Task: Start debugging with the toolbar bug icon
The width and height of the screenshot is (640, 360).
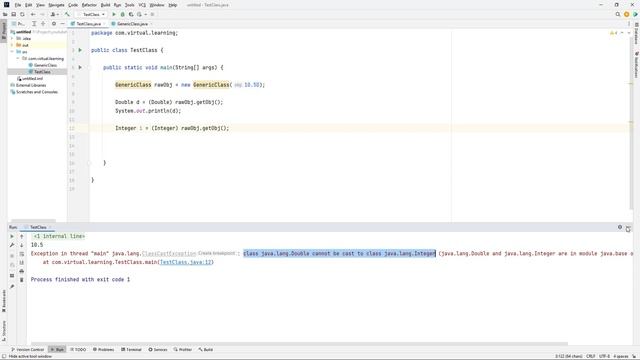Action: [x=122, y=14]
